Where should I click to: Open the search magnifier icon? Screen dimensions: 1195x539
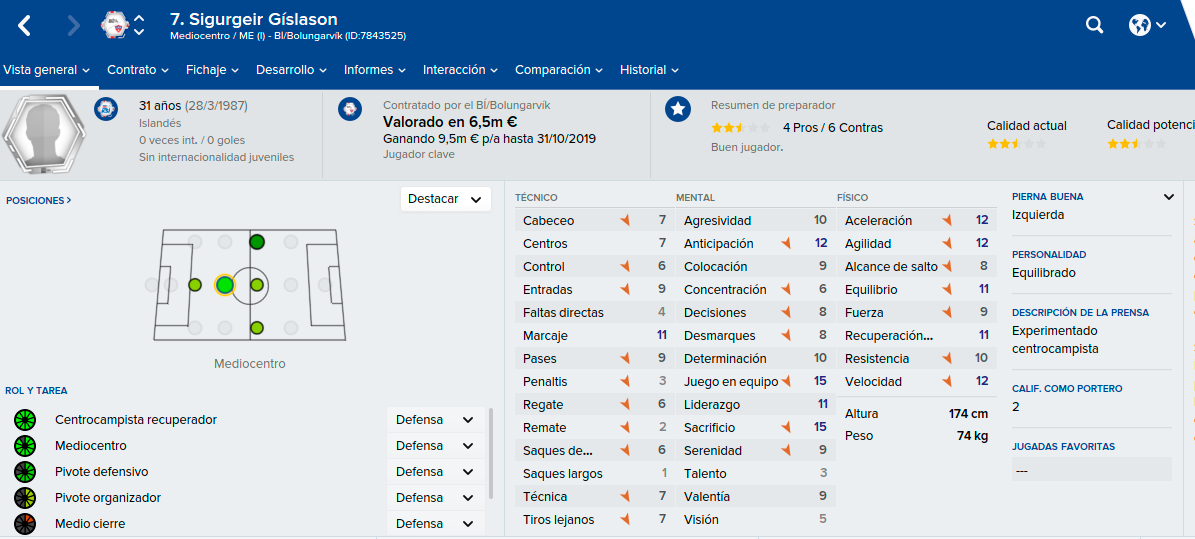tap(1094, 25)
